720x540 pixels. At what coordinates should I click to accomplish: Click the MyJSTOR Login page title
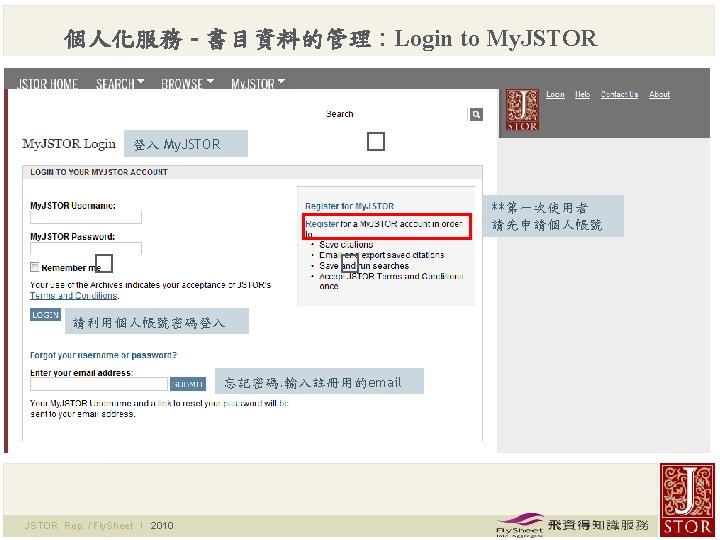[x=69, y=144]
